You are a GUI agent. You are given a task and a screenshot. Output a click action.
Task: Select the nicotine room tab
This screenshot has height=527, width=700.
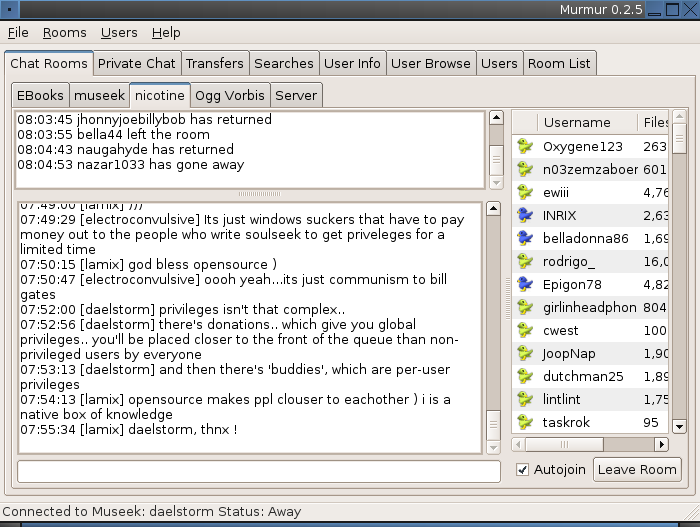pos(160,95)
